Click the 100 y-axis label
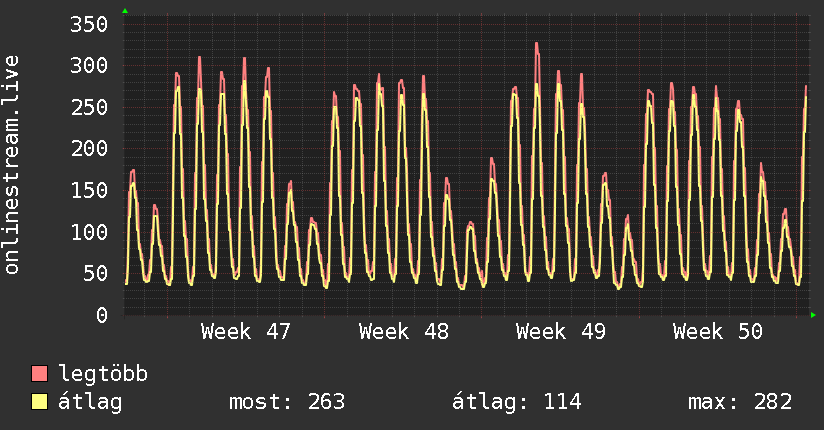 (x=89, y=232)
